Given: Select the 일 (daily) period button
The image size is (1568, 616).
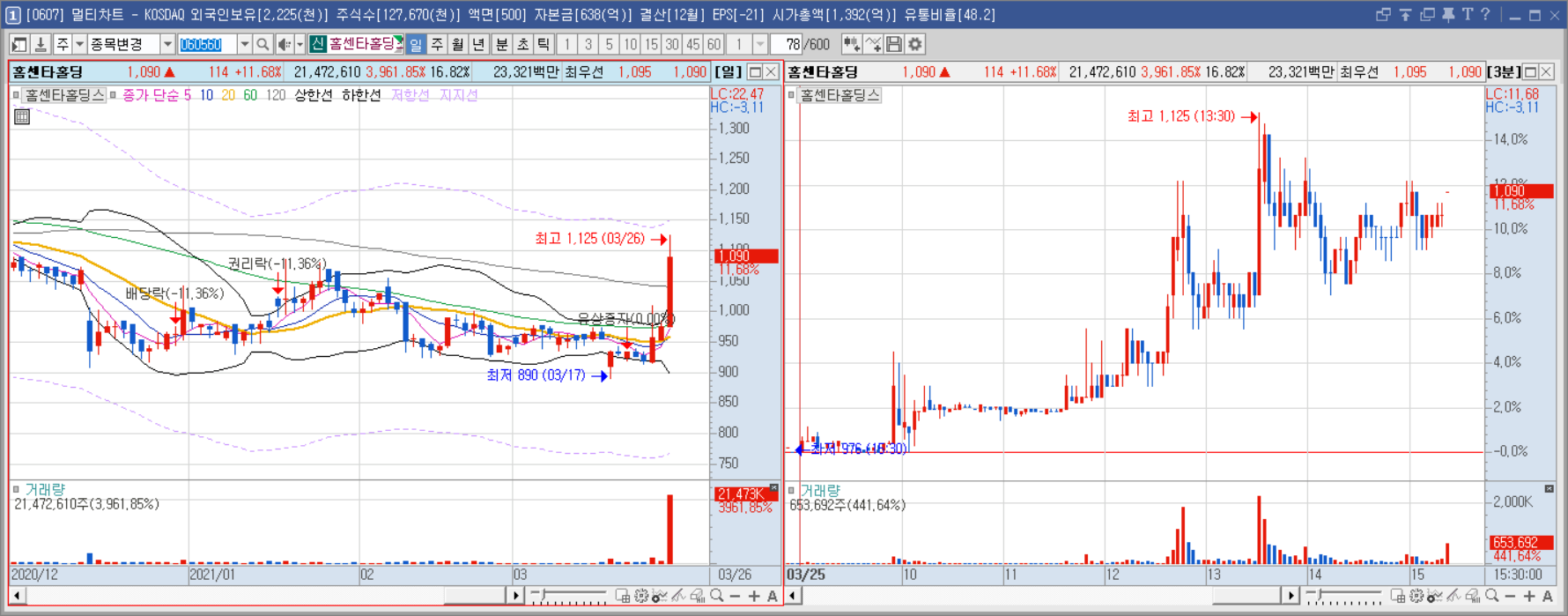Looking at the screenshot, I should point(416,44).
